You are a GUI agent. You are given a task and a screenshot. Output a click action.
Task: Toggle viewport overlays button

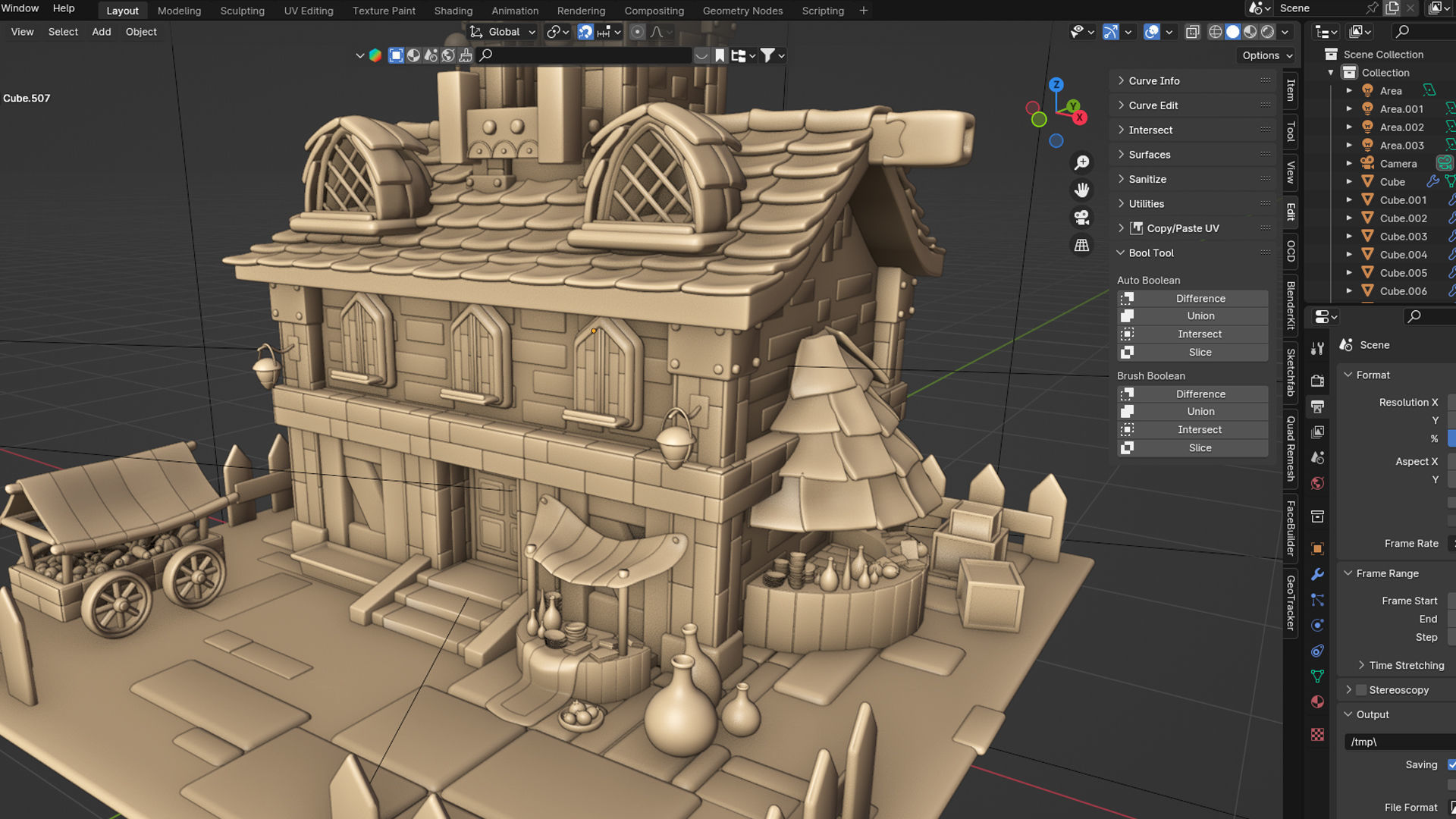click(x=1151, y=32)
